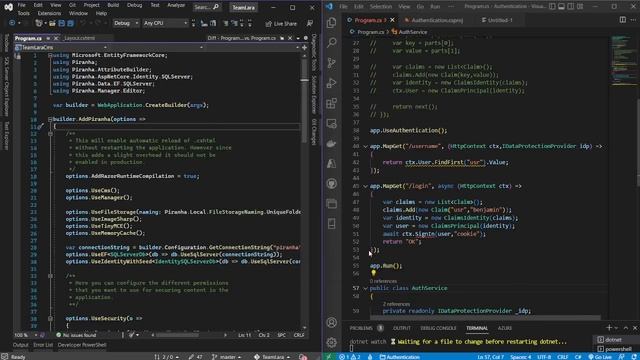
Task: Open Any CPU platform dropdown
Action: (x=165, y=23)
